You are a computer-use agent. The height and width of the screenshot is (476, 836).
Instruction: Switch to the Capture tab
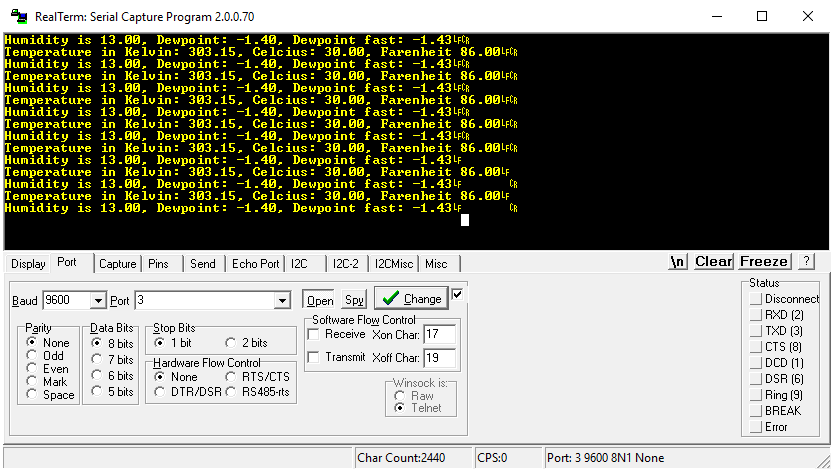pyautogui.click(x=118, y=264)
